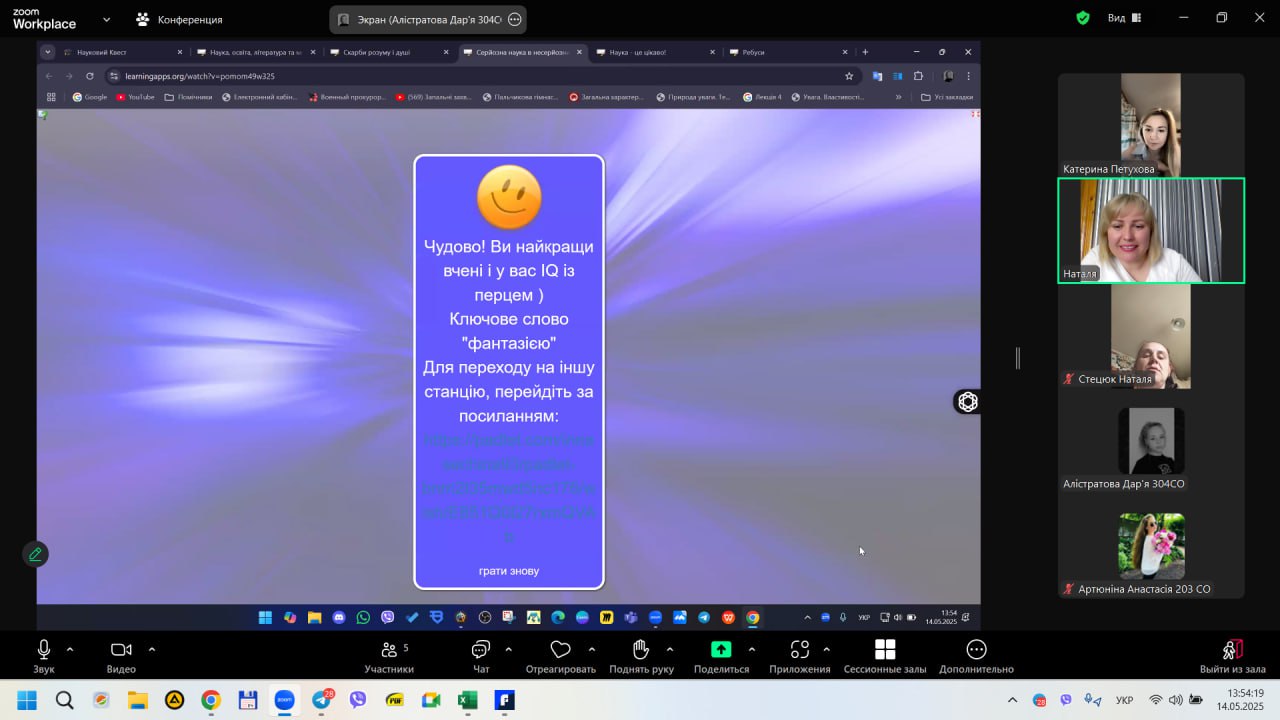Open screen share options (Экран Алістратова Дар'я)
1280x720 pixels.
pos(515,19)
